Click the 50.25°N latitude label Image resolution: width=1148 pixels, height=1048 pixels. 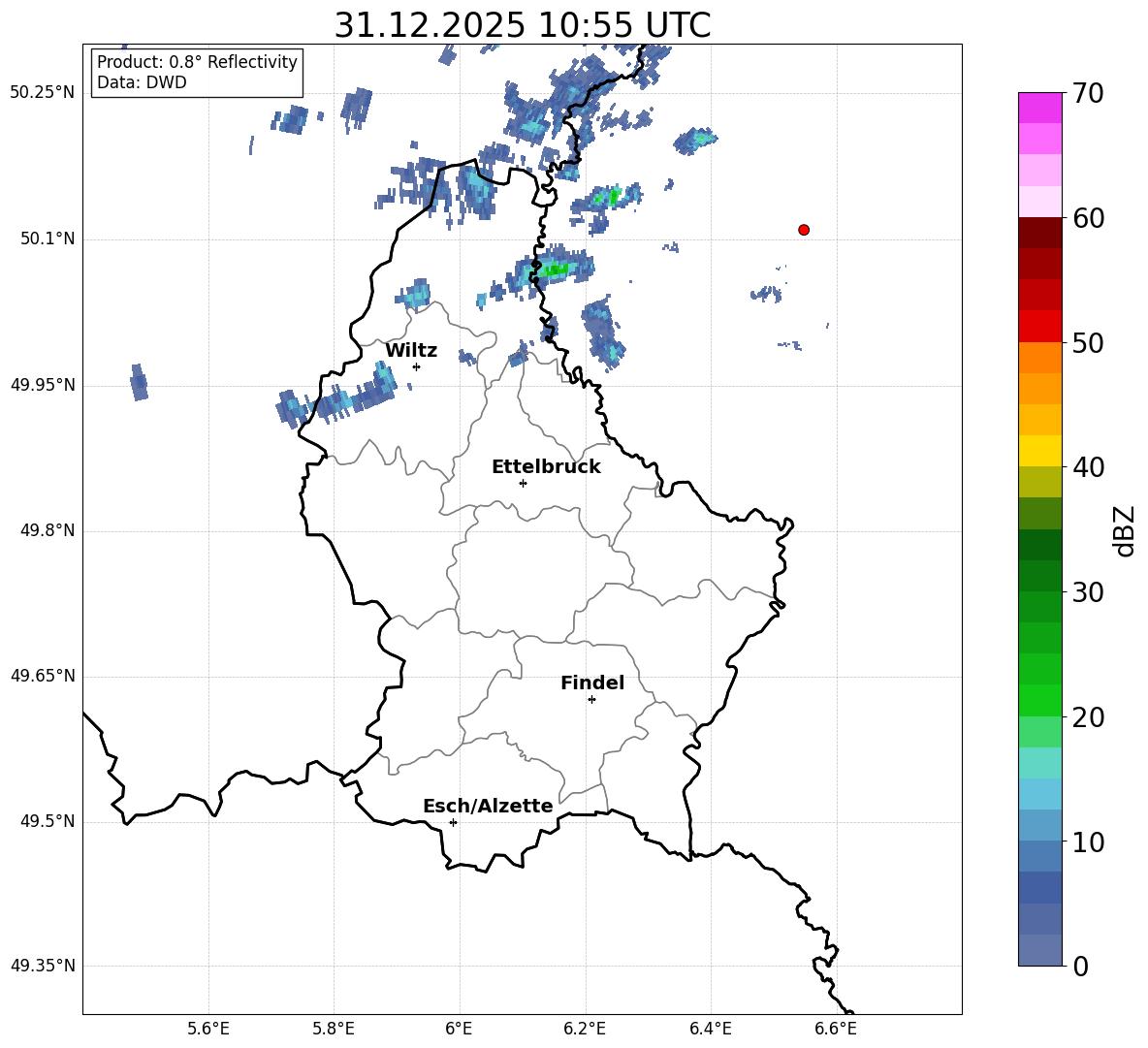(43, 93)
